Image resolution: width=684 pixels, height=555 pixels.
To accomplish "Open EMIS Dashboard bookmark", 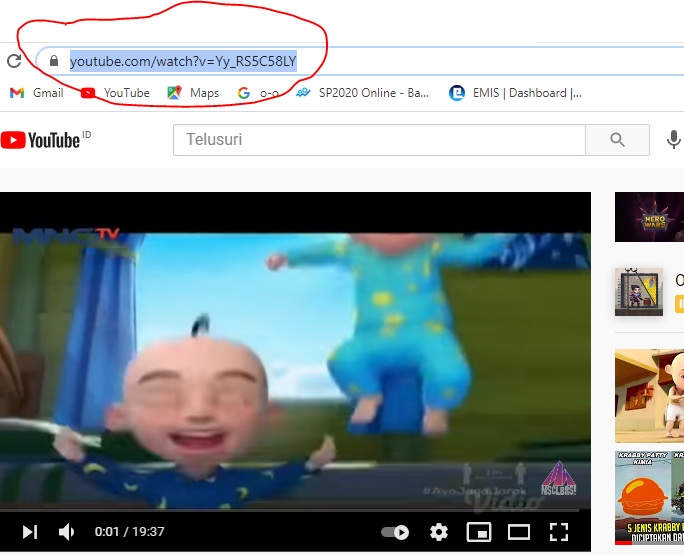I will click(x=515, y=93).
